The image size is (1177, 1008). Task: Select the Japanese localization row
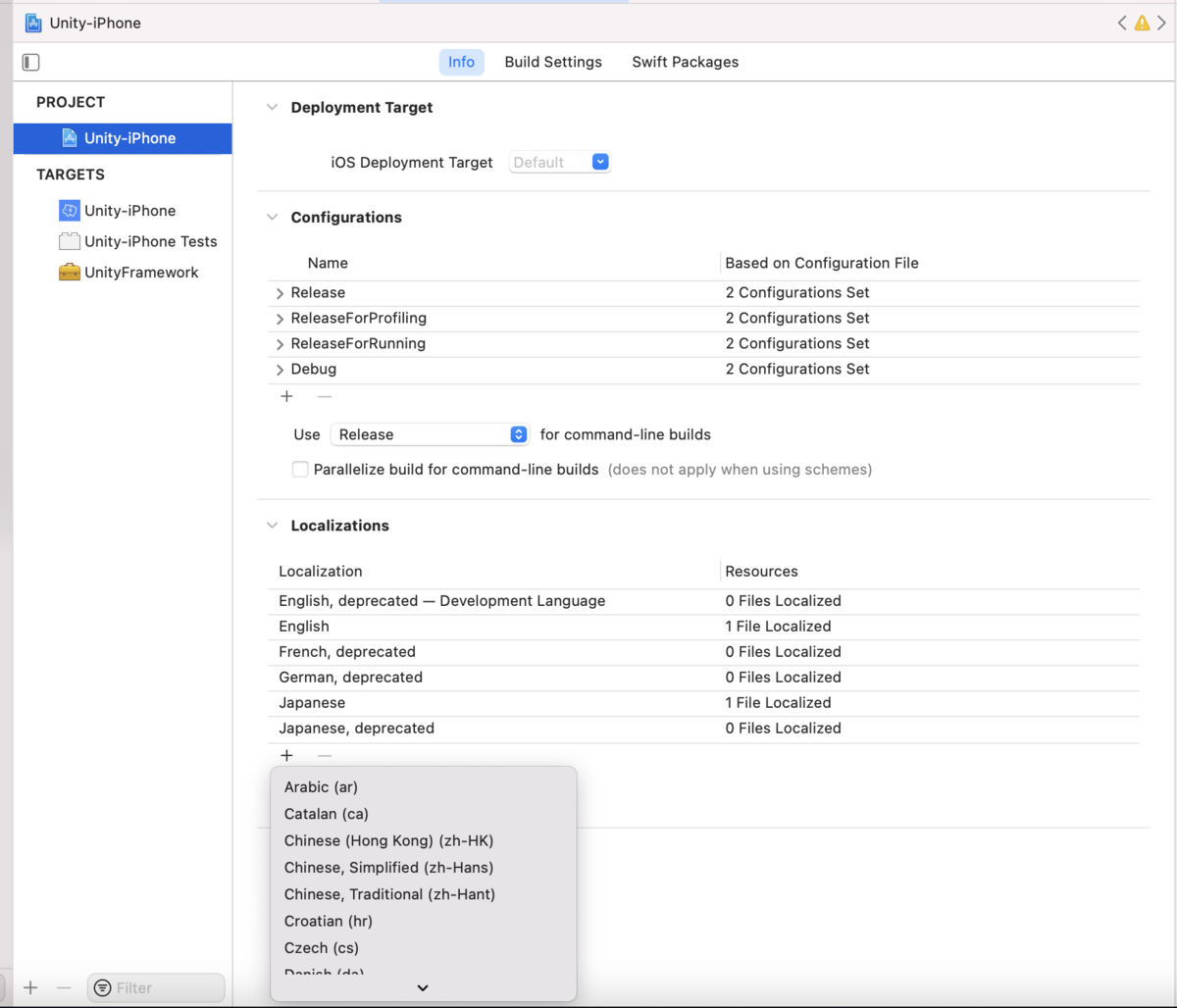click(703, 703)
